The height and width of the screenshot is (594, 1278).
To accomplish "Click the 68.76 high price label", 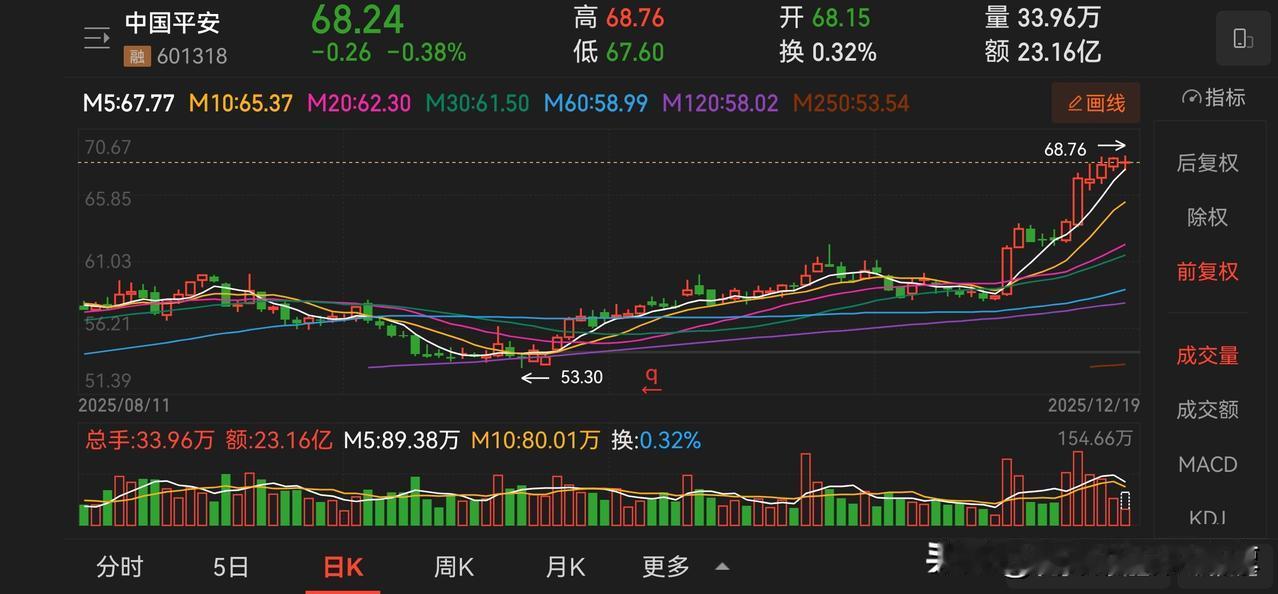I will [x=1064, y=150].
